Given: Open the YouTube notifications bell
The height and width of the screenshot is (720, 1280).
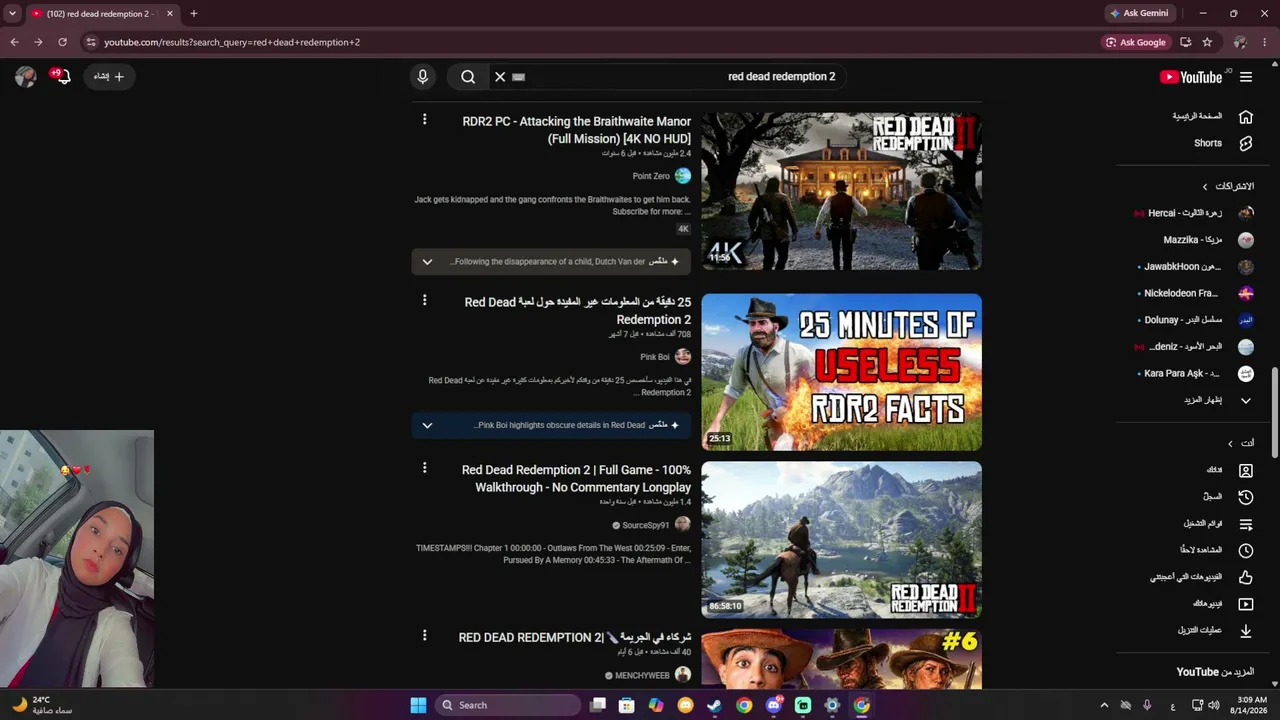Looking at the screenshot, I should 62,77.
